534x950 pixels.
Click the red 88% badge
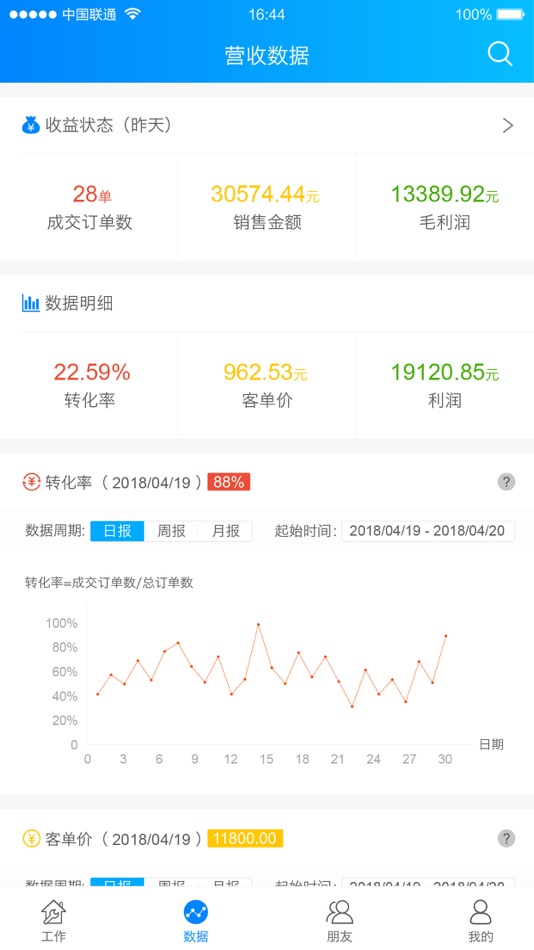tap(229, 482)
